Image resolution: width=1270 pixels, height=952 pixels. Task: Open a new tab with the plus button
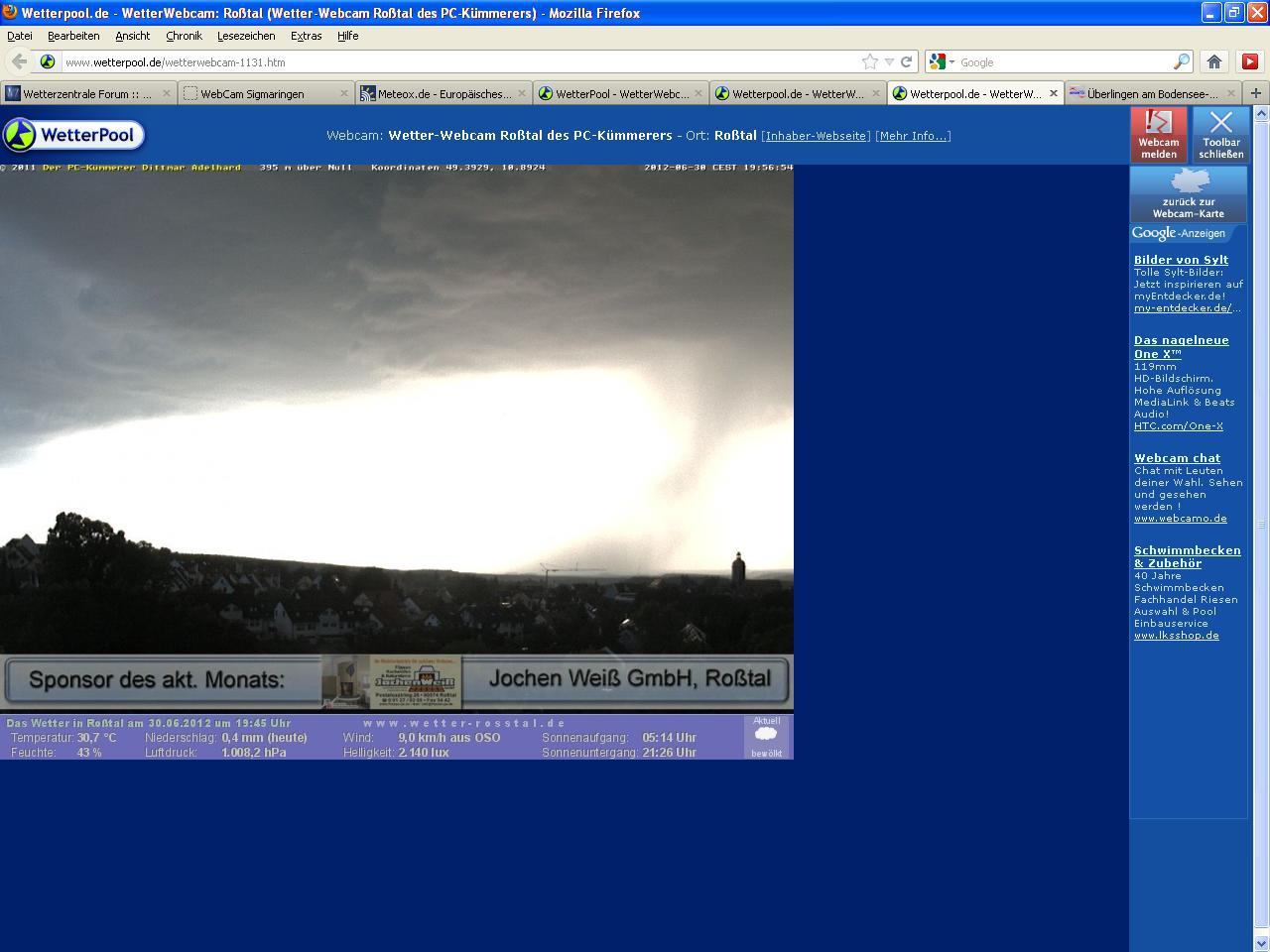tap(1255, 93)
